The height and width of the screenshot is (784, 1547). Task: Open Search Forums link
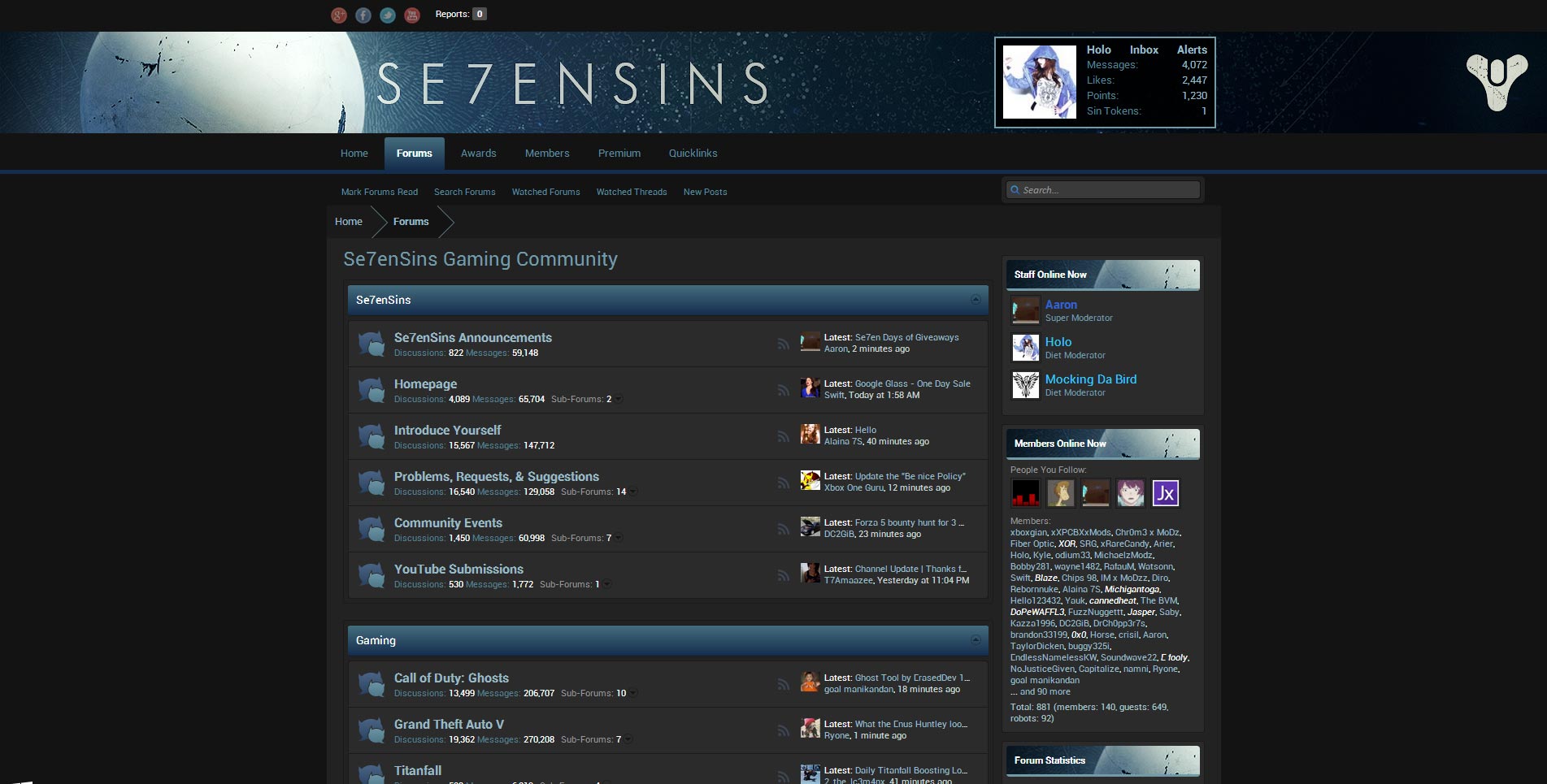[x=465, y=193]
